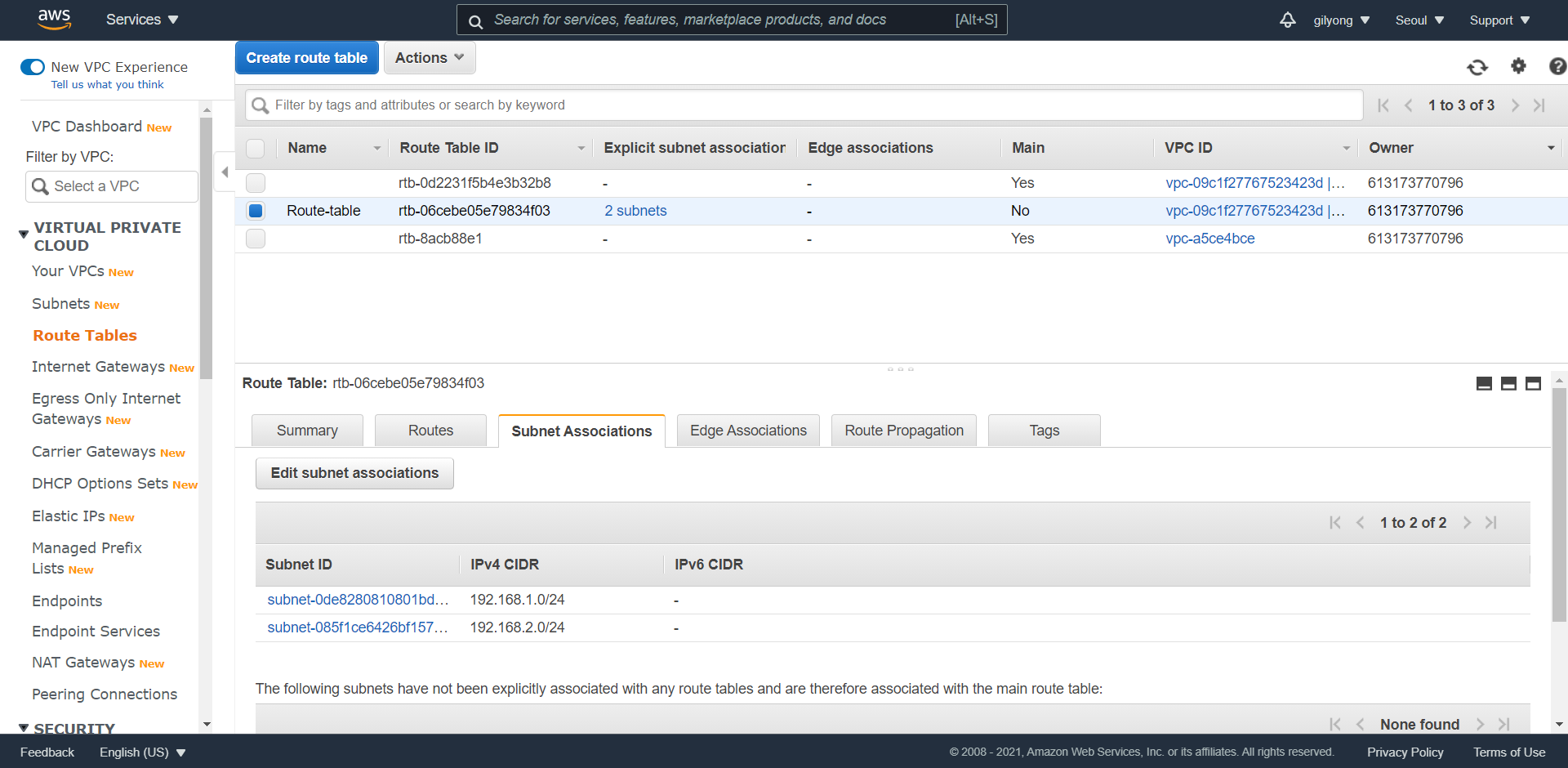This screenshot has height=768, width=1568.
Task: Open subnet-0de8280810801bd link
Action: pos(358,600)
